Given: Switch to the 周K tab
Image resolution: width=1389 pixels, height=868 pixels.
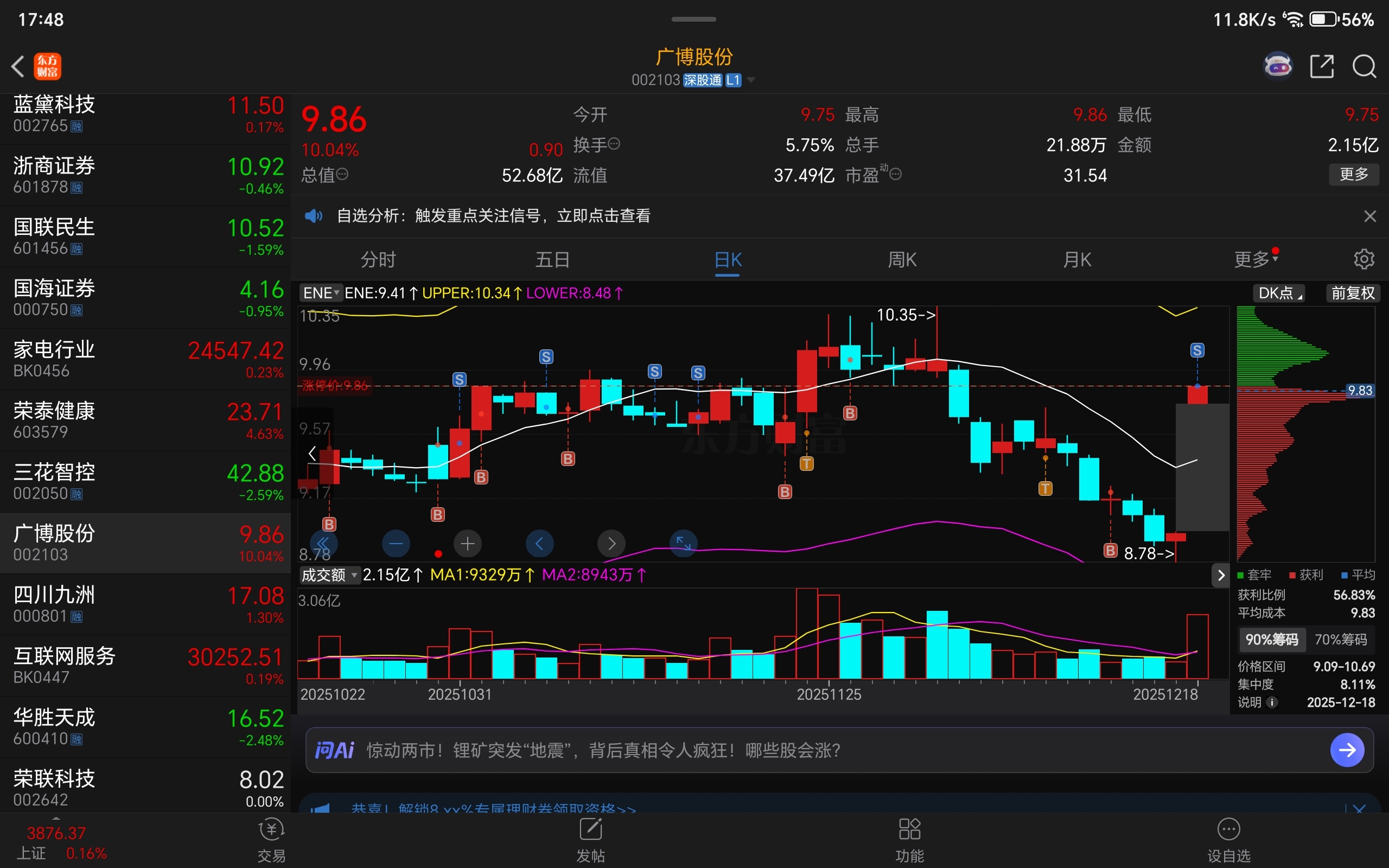Looking at the screenshot, I should [x=902, y=260].
